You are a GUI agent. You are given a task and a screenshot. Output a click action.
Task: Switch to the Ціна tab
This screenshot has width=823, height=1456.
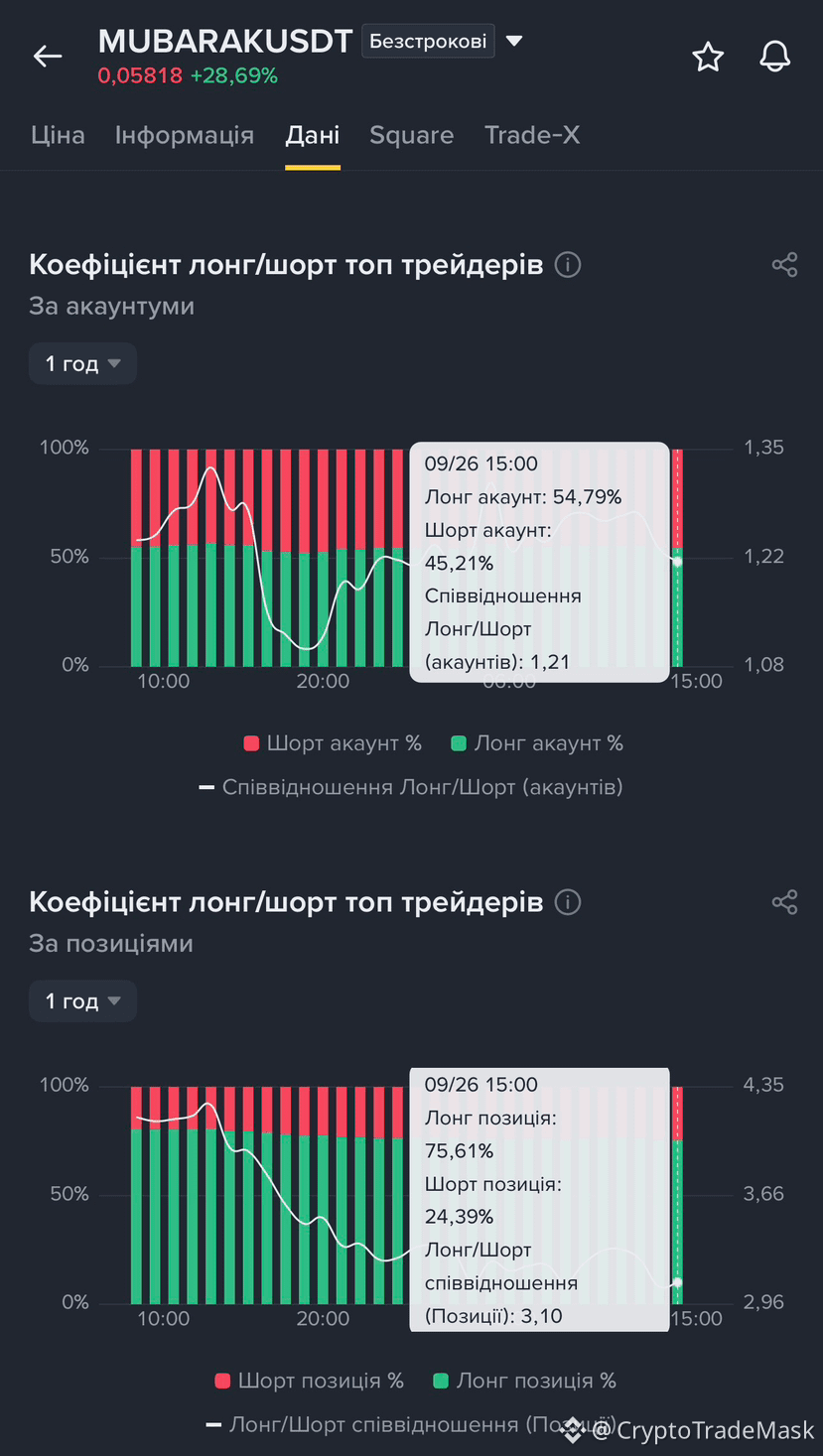click(58, 135)
